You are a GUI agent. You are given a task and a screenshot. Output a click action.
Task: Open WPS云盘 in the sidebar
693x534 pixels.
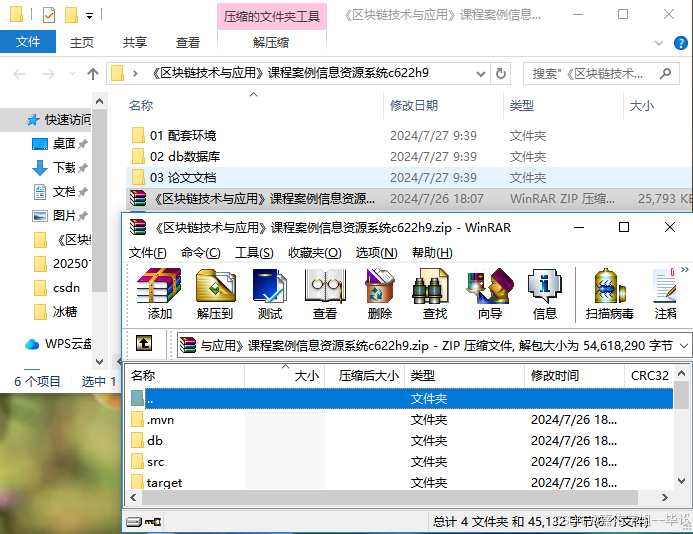[x=58, y=343]
